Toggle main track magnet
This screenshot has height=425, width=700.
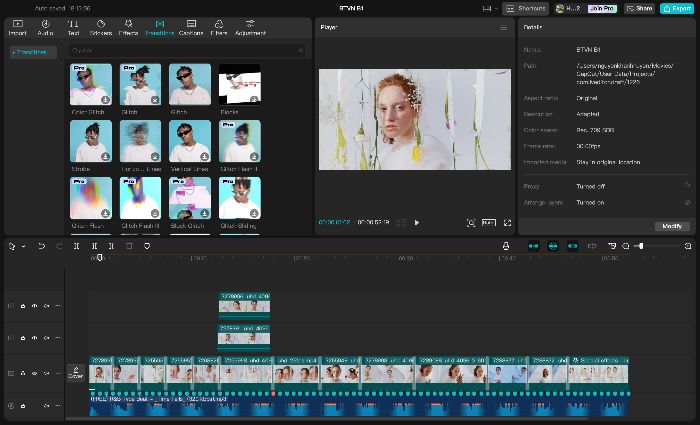533,246
